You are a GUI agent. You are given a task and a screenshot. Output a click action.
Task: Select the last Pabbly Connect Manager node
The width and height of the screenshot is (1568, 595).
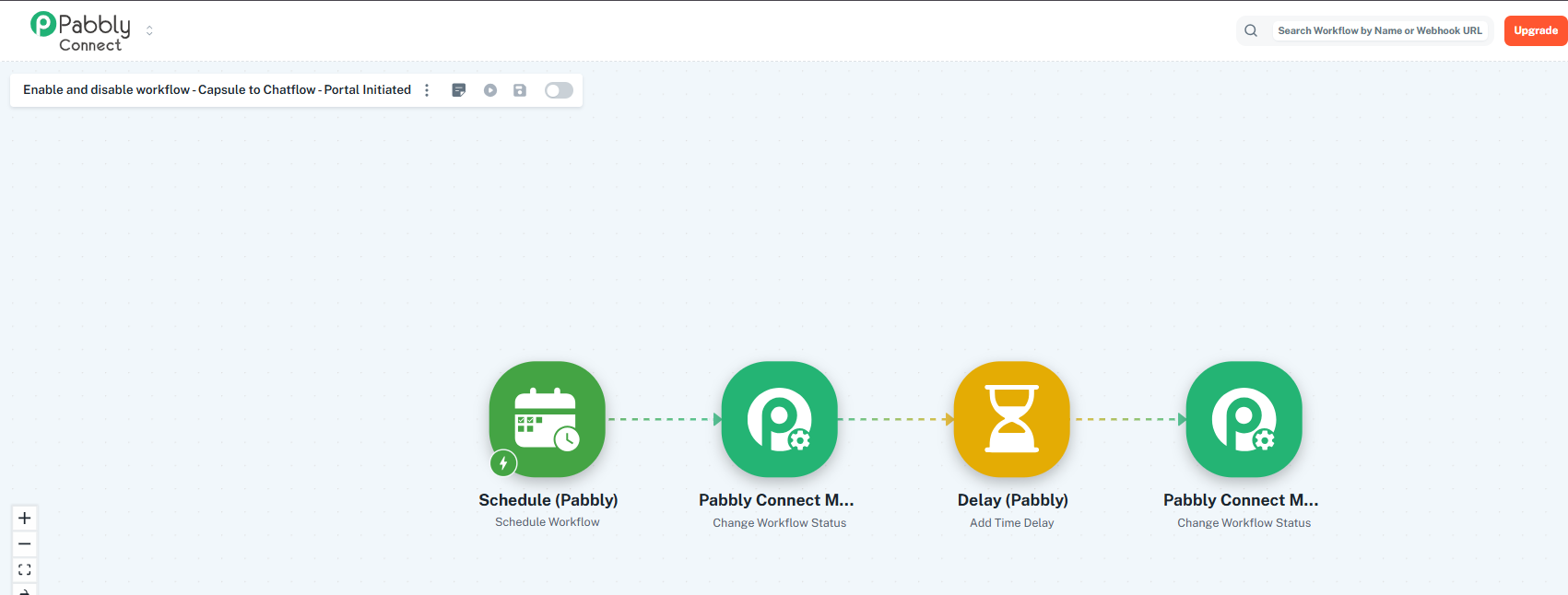pyautogui.click(x=1244, y=419)
